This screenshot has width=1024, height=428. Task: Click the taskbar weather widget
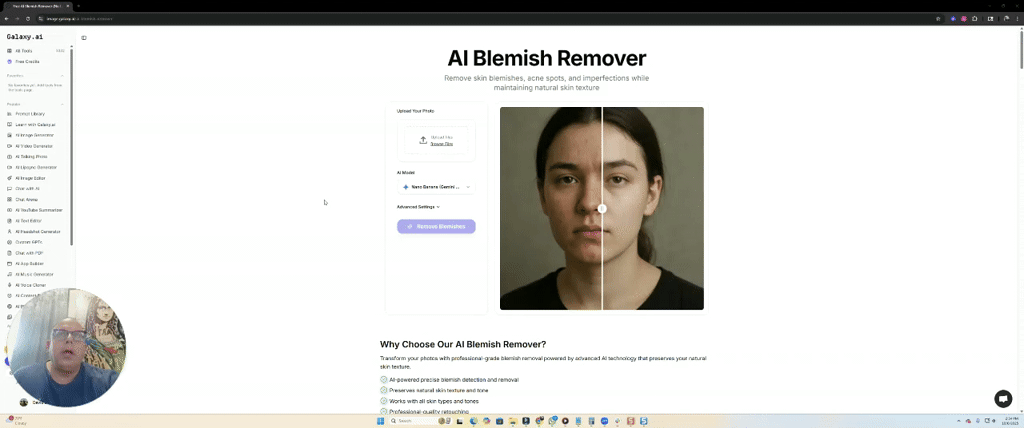(x=16, y=421)
